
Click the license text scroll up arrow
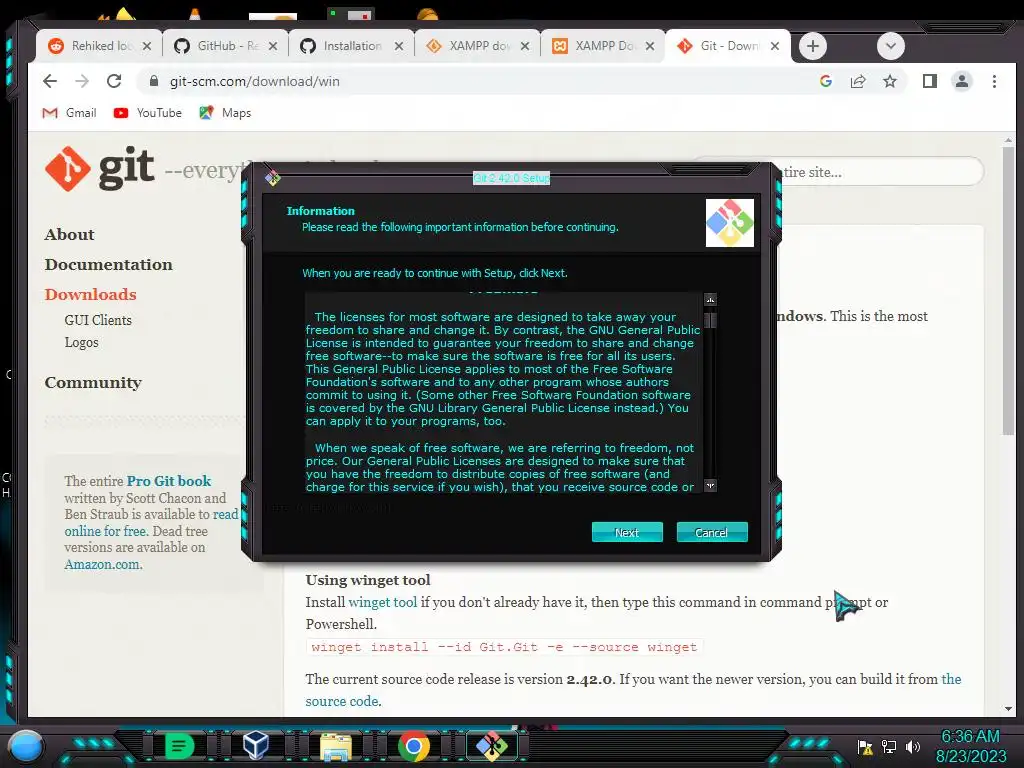tap(711, 300)
